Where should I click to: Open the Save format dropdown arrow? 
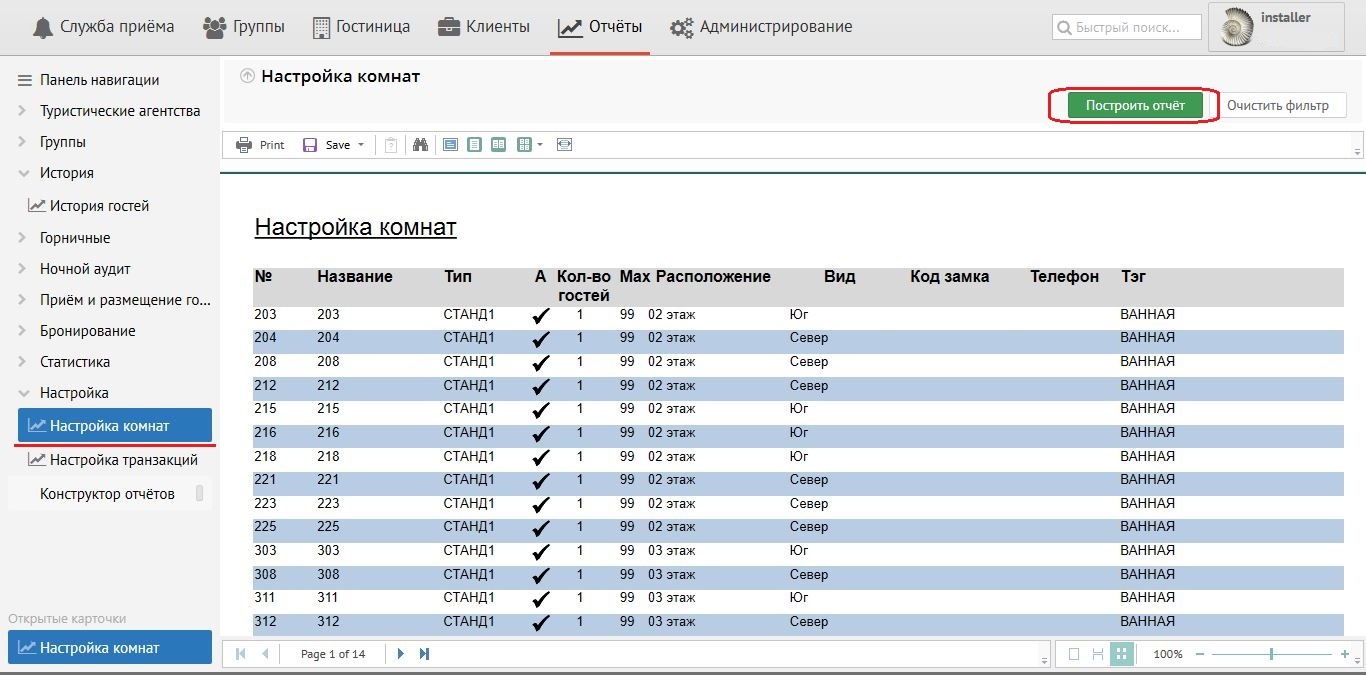tap(361, 145)
